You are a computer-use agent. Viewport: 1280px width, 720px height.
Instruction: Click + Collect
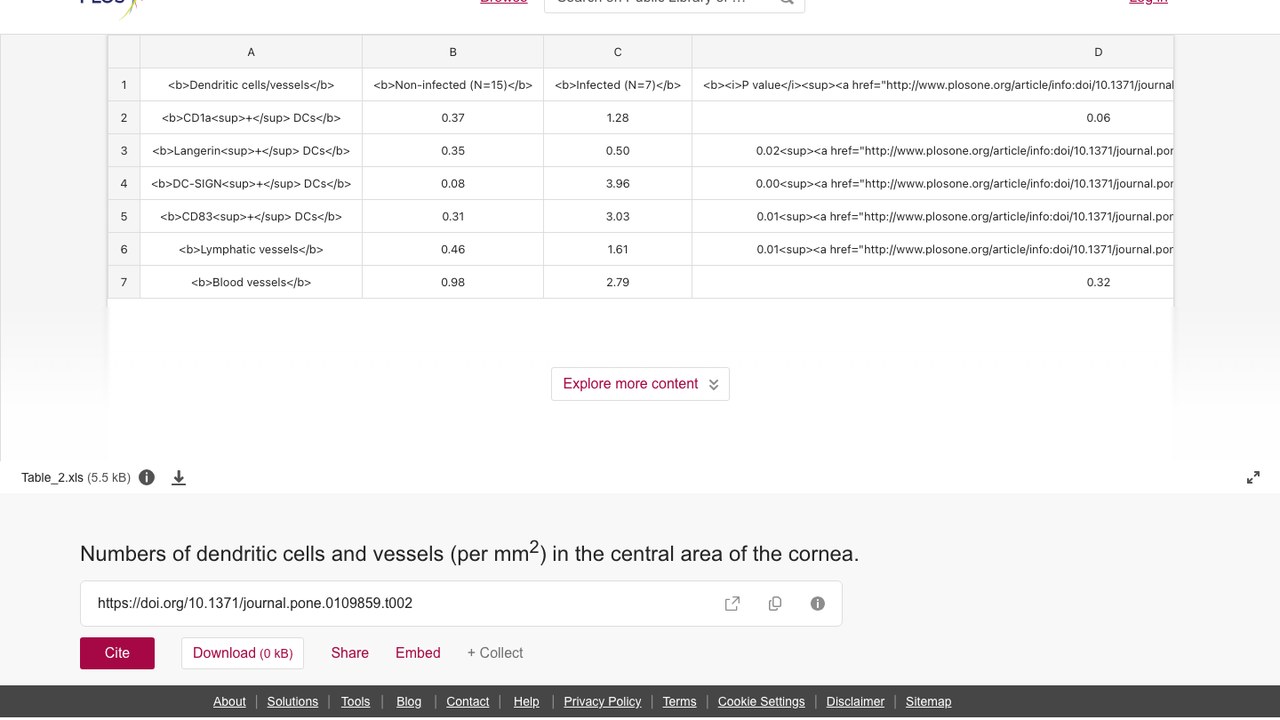[495, 653]
